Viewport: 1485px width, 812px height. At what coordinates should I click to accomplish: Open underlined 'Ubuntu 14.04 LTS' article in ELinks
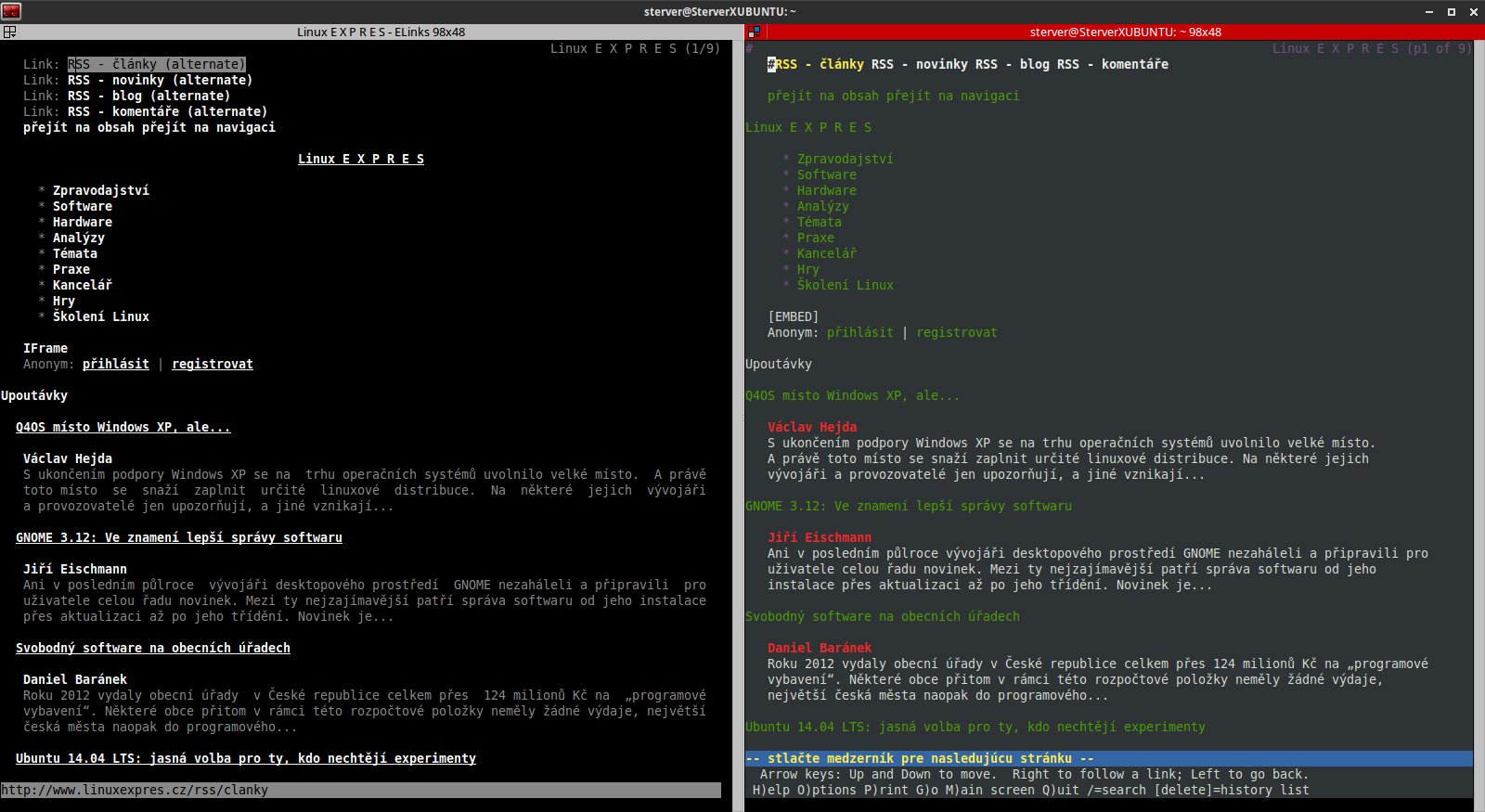(x=246, y=758)
